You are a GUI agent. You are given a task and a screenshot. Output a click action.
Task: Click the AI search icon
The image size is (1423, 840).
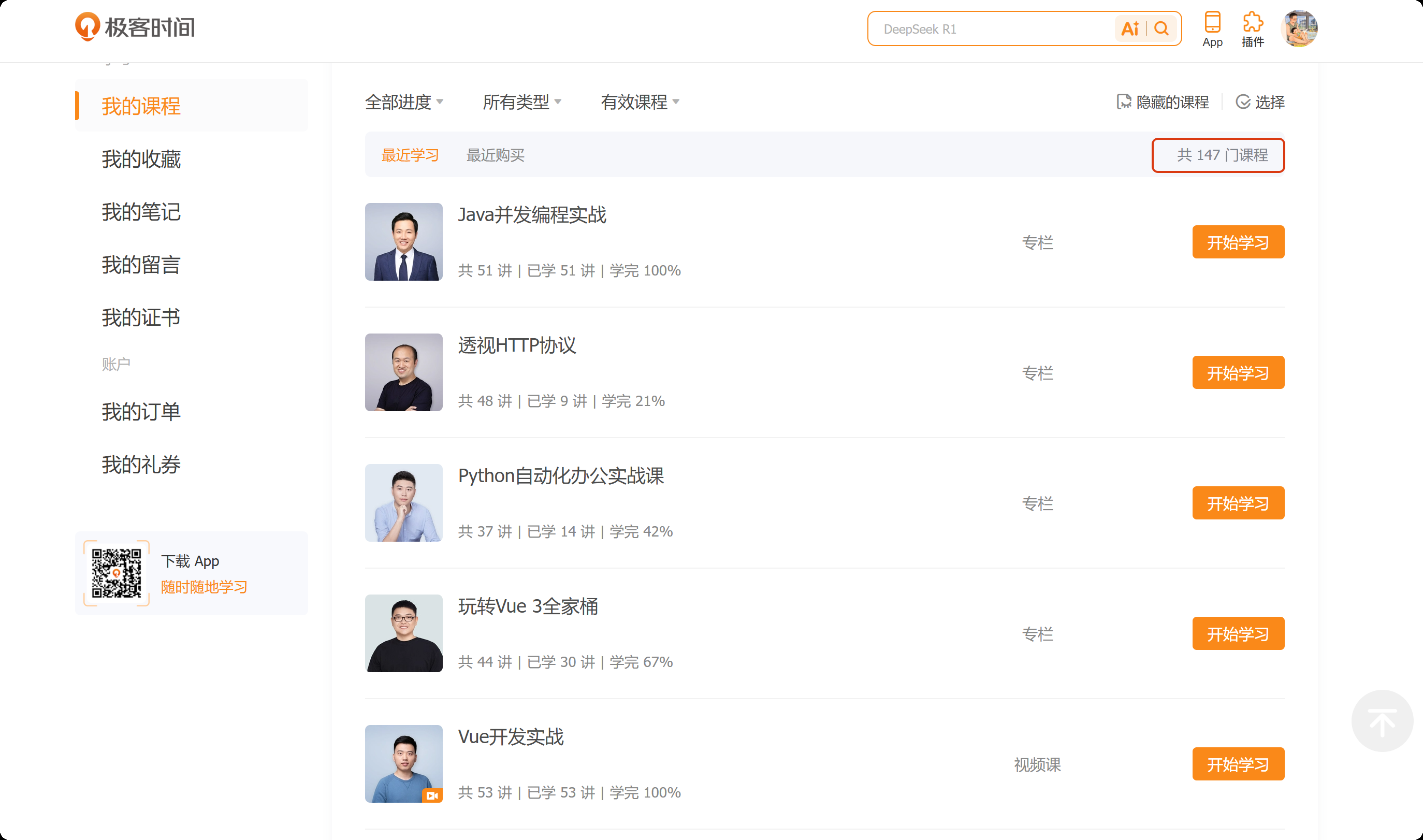1130,29
